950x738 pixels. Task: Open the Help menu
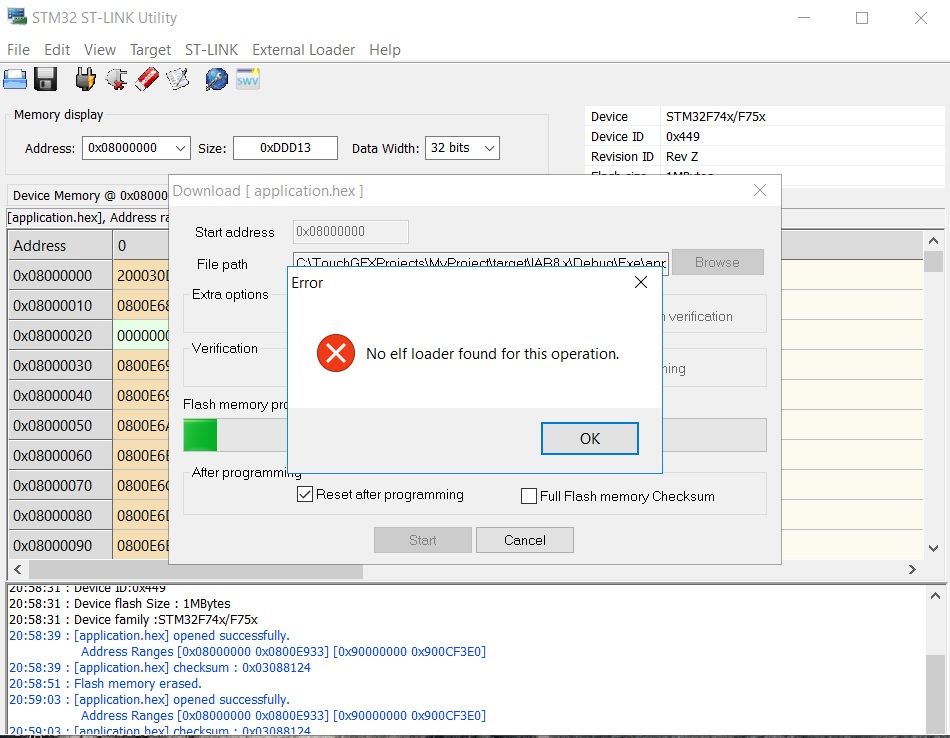click(385, 50)
